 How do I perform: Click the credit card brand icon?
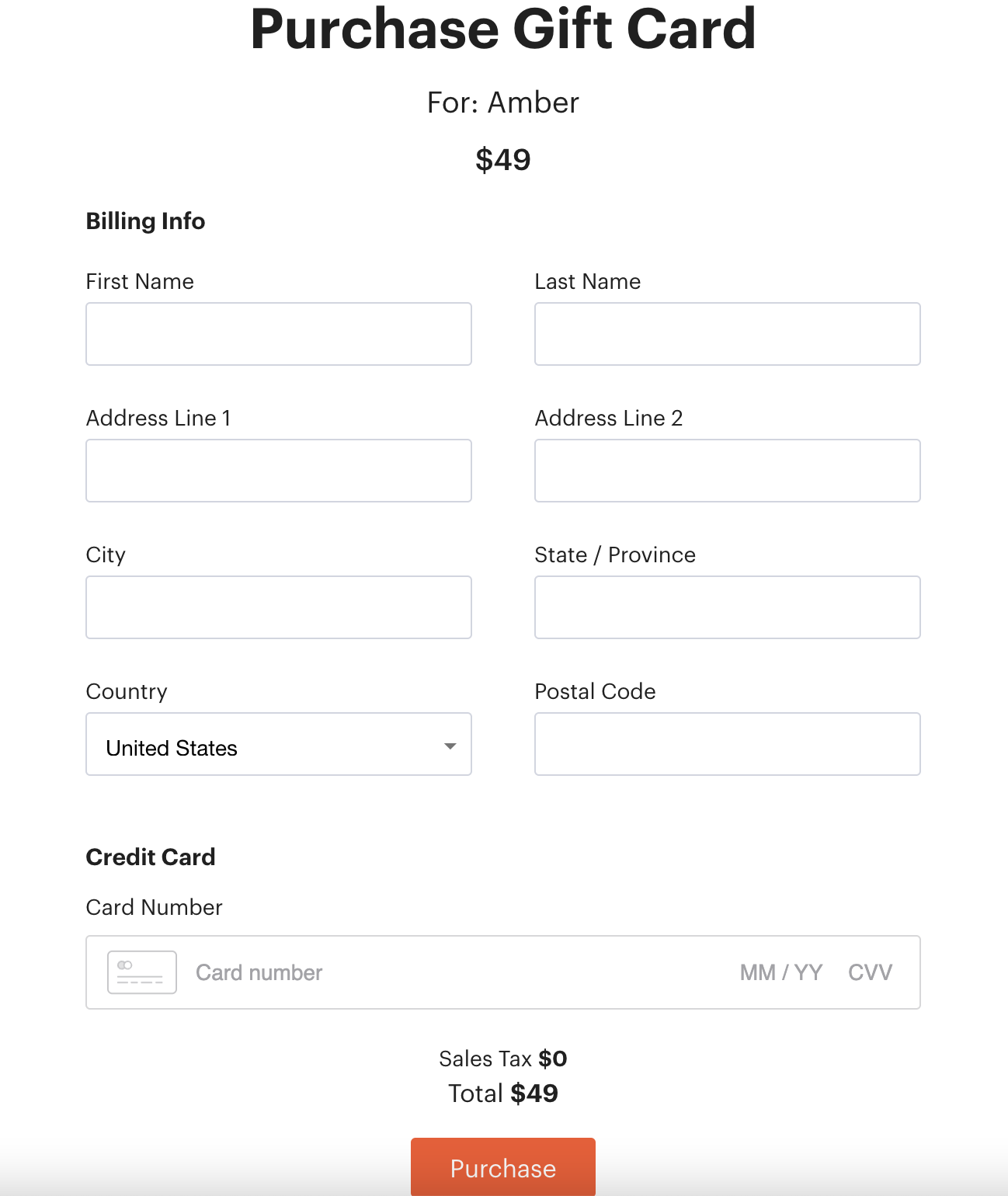click(142, 972)
